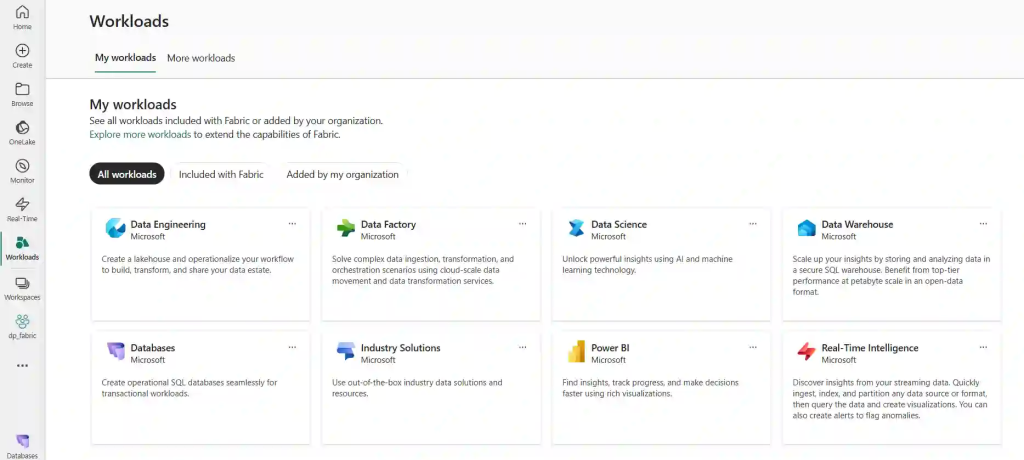Click the Data Factory card description text
The image size is (1024, 460).
tap(423, 270)
